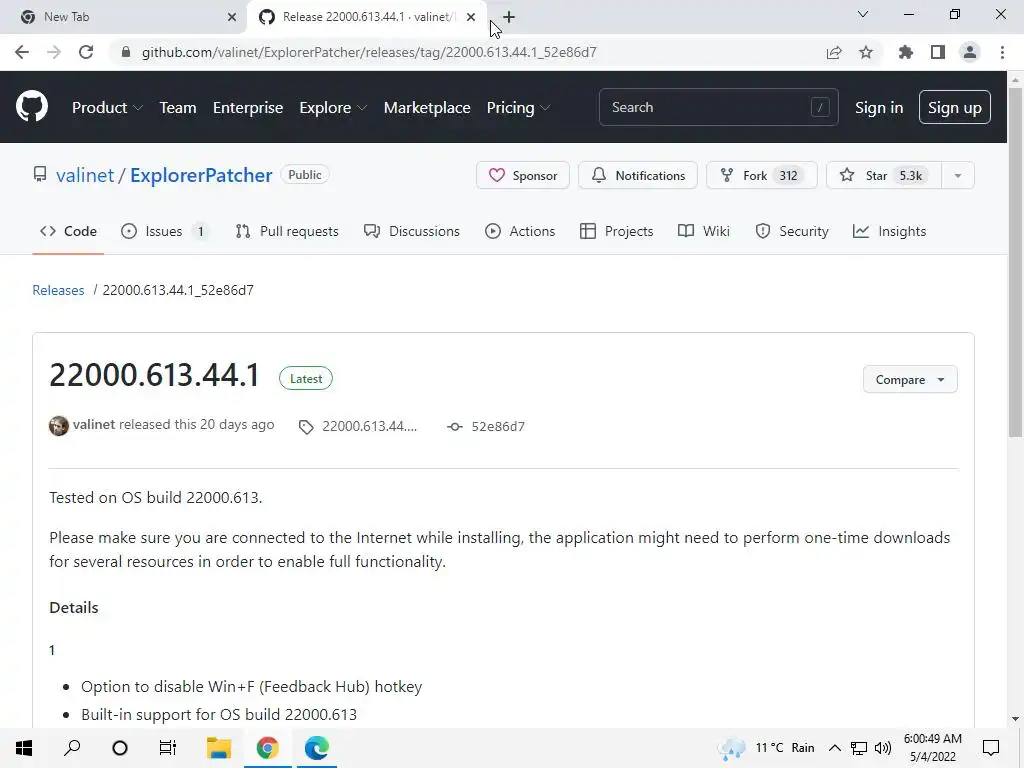Viewport: 1024px width, 768px height.
Task: Open the notification center icon
Action: click(x=991, y=748)
